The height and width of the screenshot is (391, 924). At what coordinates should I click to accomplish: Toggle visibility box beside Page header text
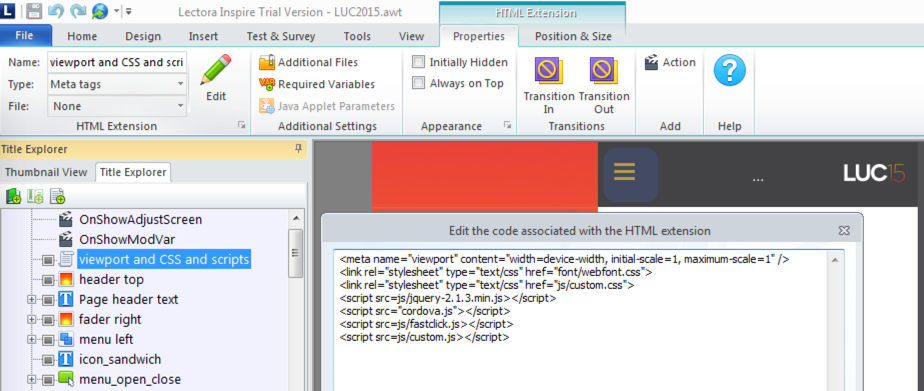pyautogui.click(x=48, y=300)
